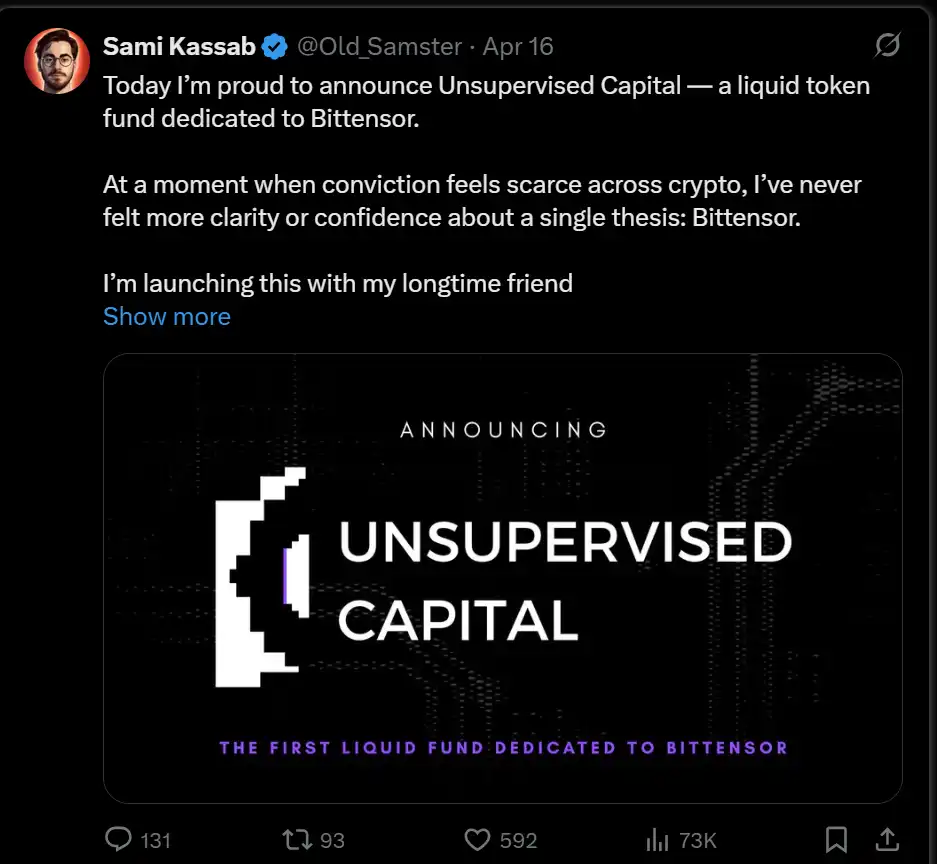Repost the tweet using the retweet icon
The height and width of the screenshot is (864, 937).
pos(297,839)
